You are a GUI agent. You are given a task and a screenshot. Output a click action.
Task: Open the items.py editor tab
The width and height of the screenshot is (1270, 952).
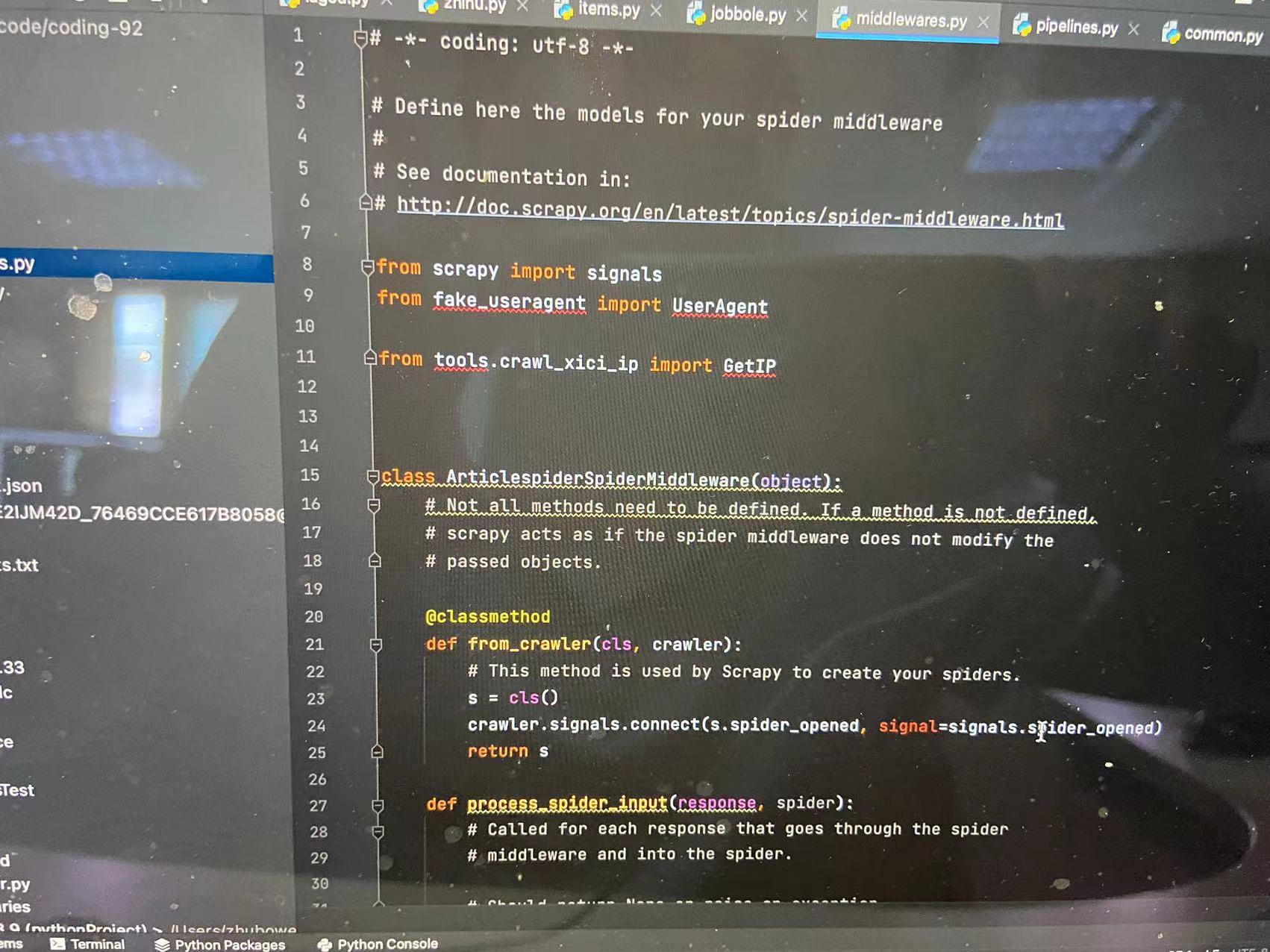[609, 10]
